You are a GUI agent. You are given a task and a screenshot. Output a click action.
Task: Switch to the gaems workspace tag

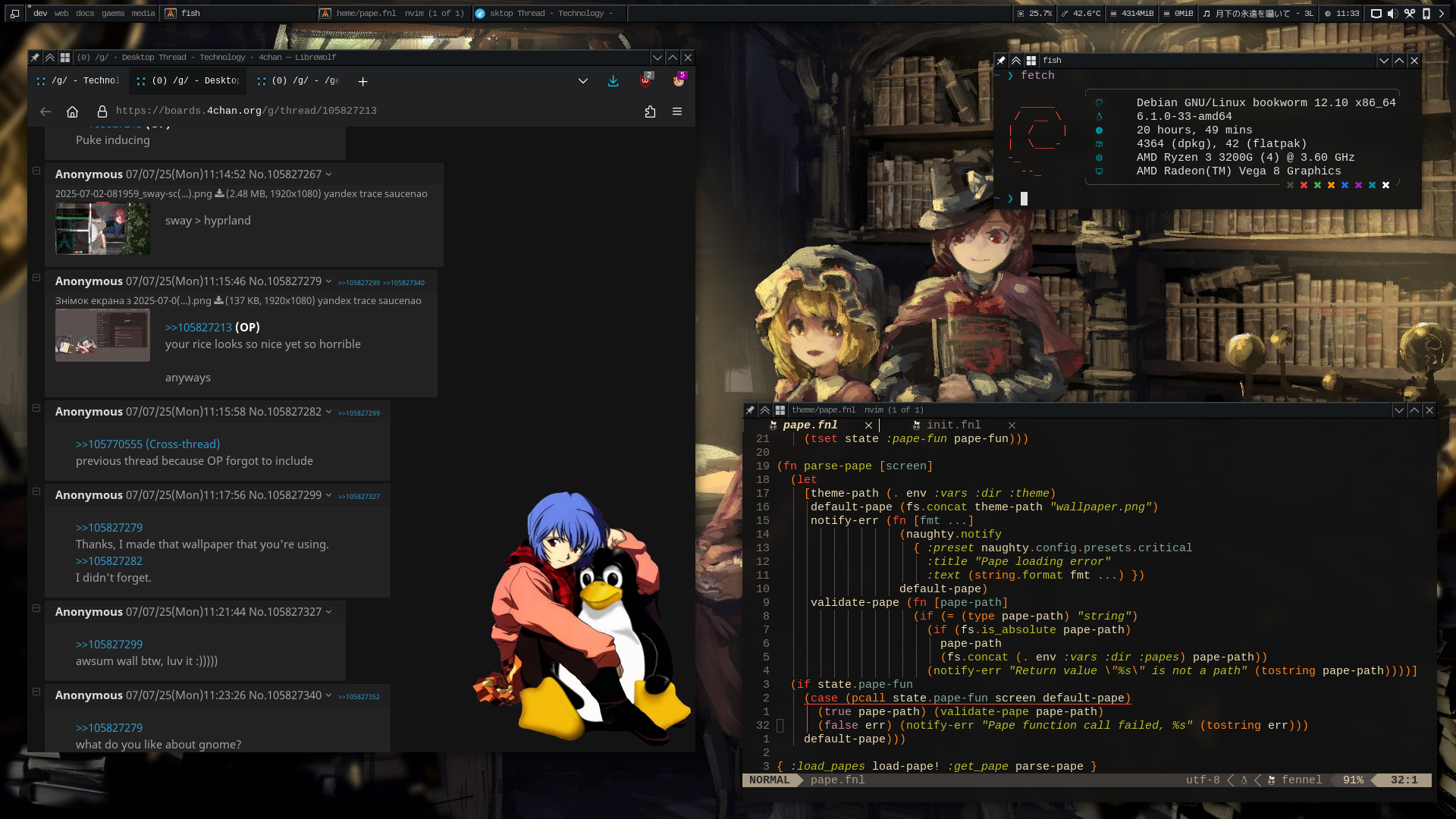pyautogui.click(x=113, y=13)
